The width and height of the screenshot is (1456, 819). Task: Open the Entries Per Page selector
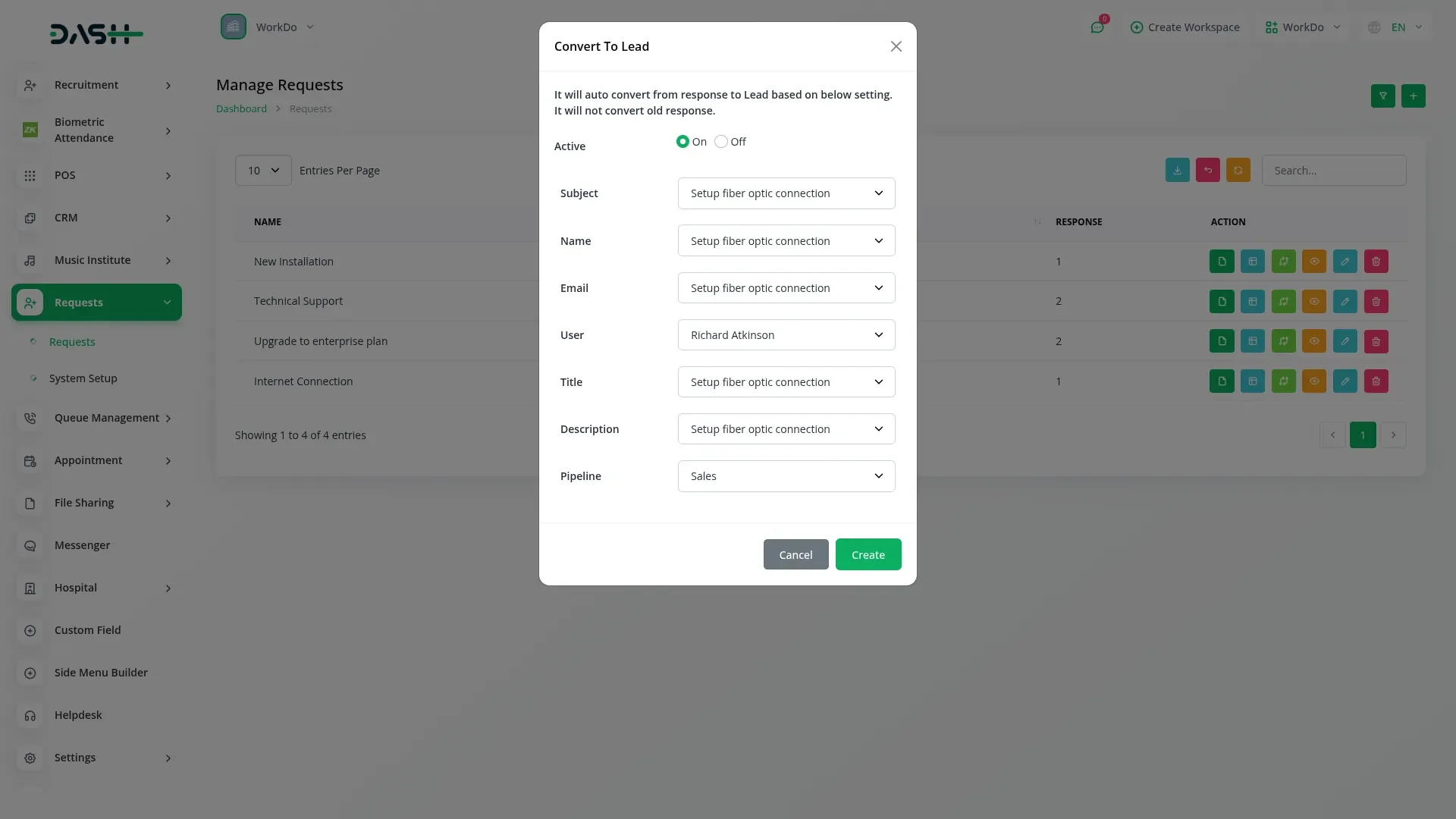pos(262,171)
